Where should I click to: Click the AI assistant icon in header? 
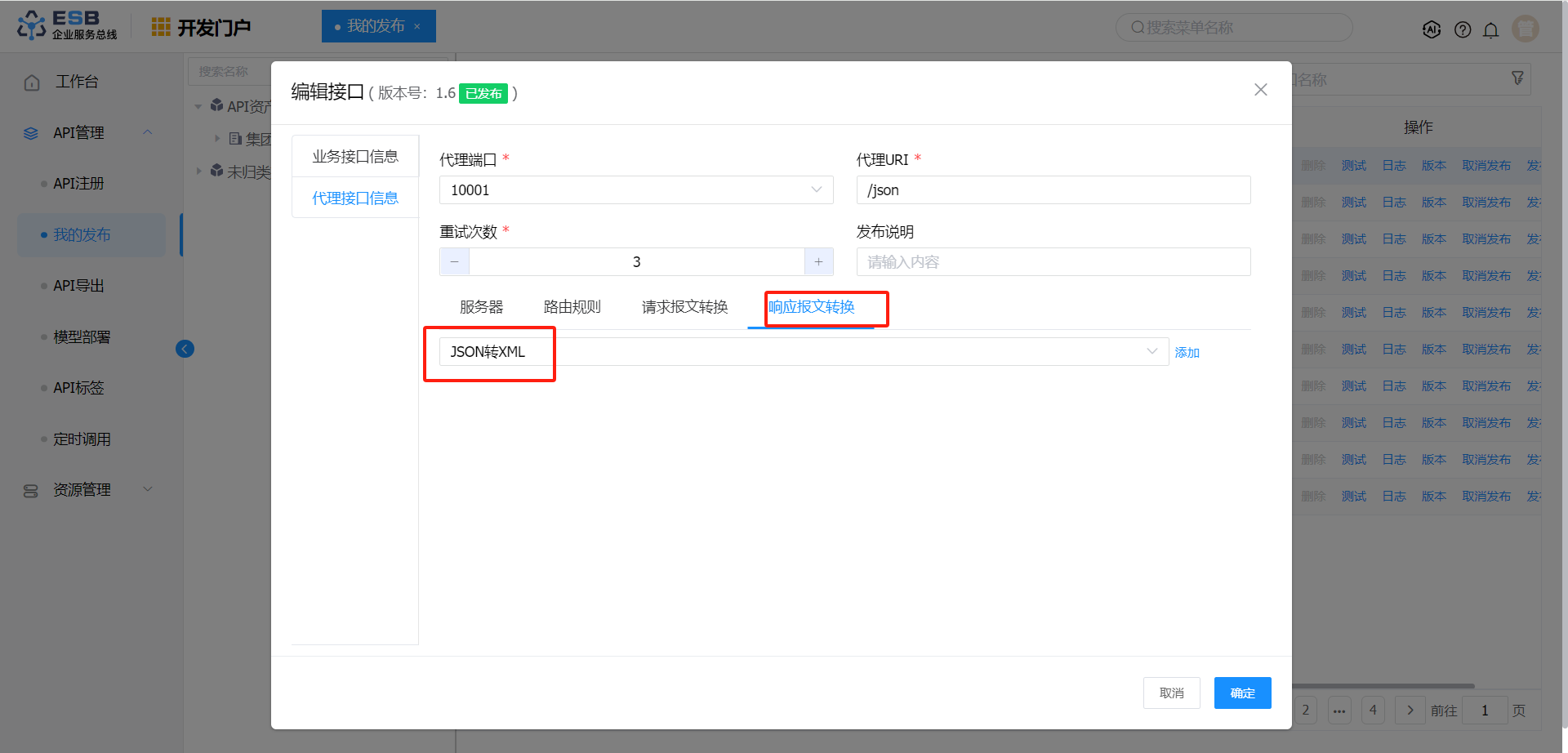1431,29
